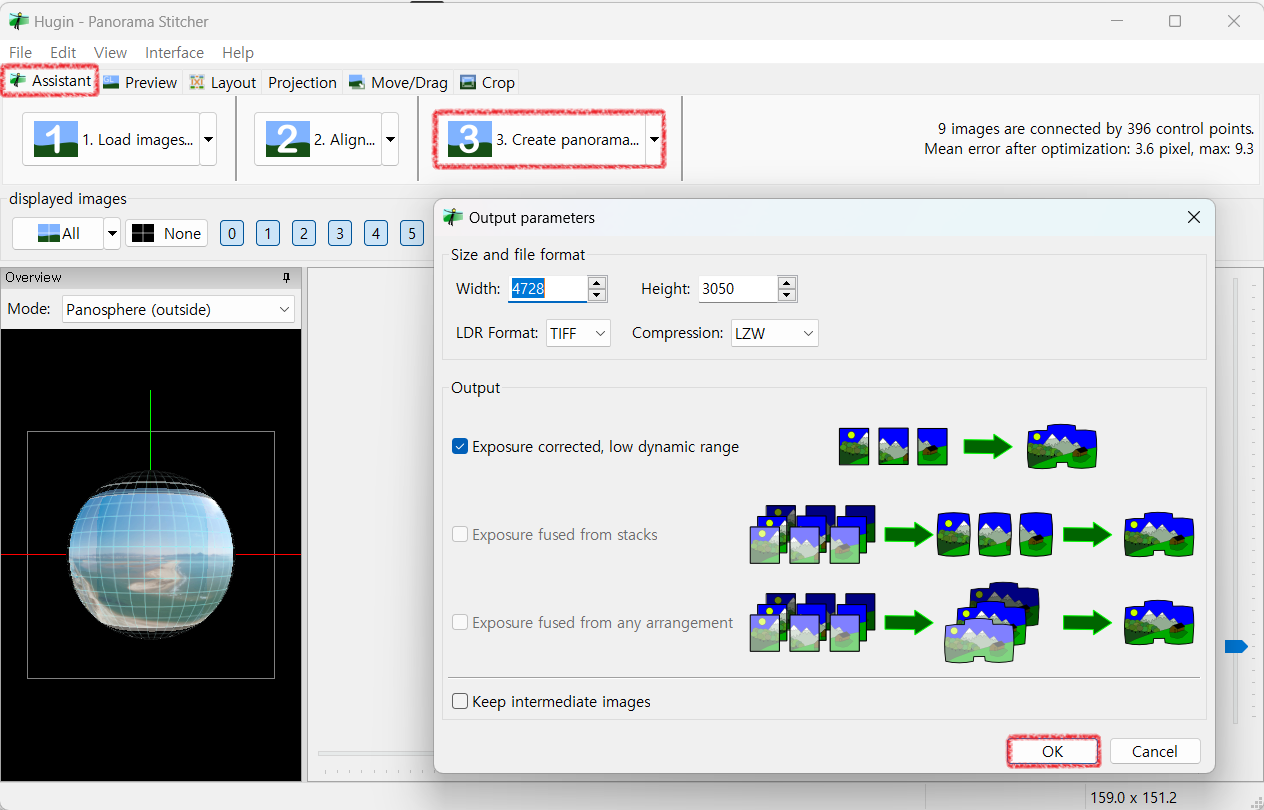1264x810 pixels.
Task: Switch to the Assistant tab
Action: click(50, 81)
